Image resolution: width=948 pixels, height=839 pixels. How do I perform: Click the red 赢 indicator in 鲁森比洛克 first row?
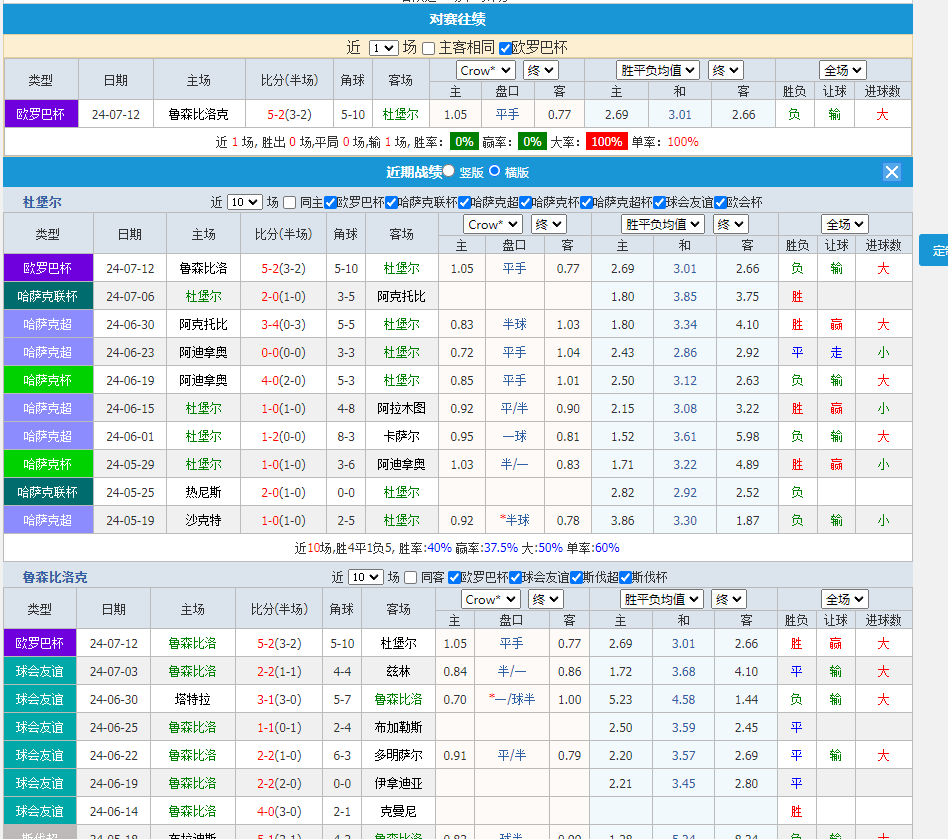[x=836, y=643]
